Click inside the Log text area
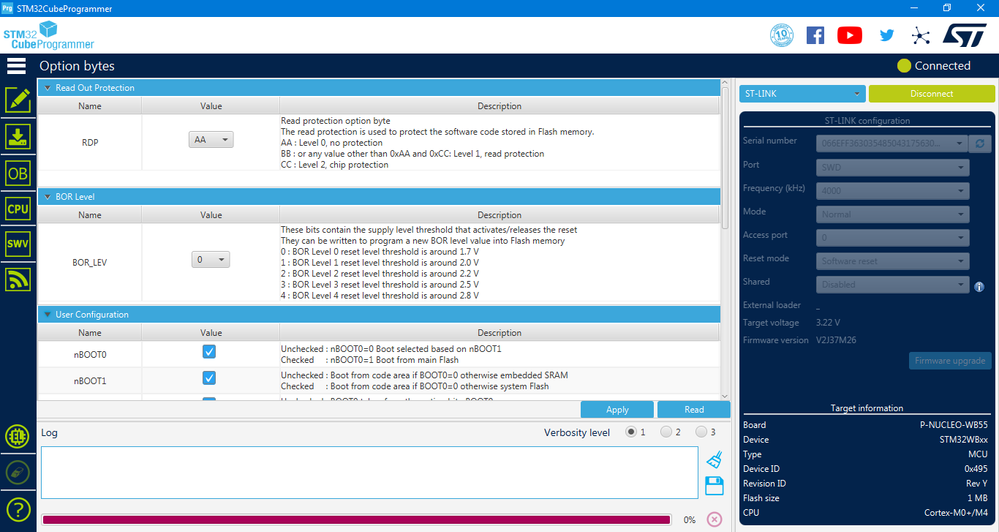Image resolution: width=999 pixels, height=532 pixels. (370, 472)
